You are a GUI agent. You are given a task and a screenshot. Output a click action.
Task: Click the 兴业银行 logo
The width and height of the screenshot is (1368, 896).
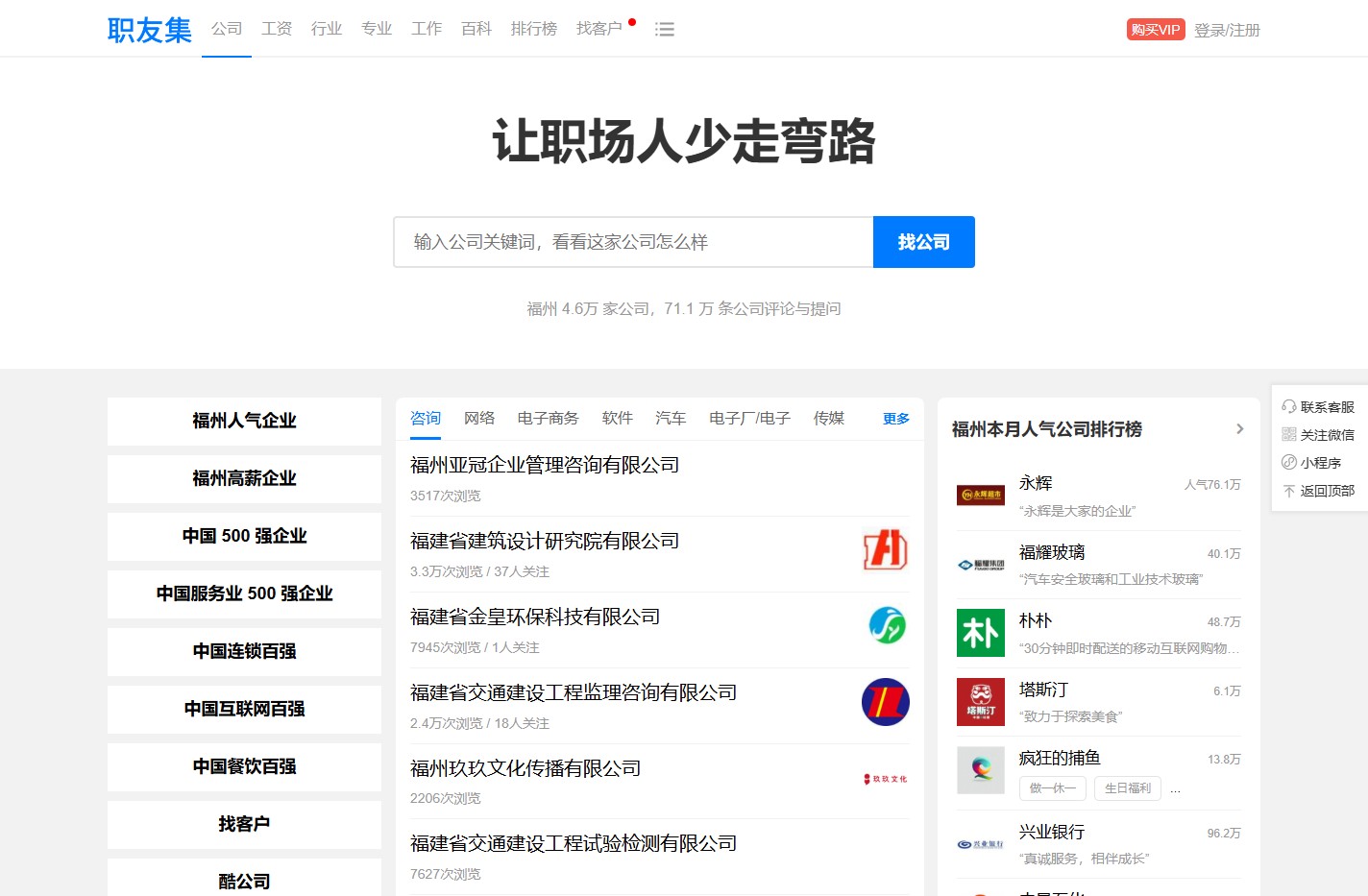tap(981, 844)
